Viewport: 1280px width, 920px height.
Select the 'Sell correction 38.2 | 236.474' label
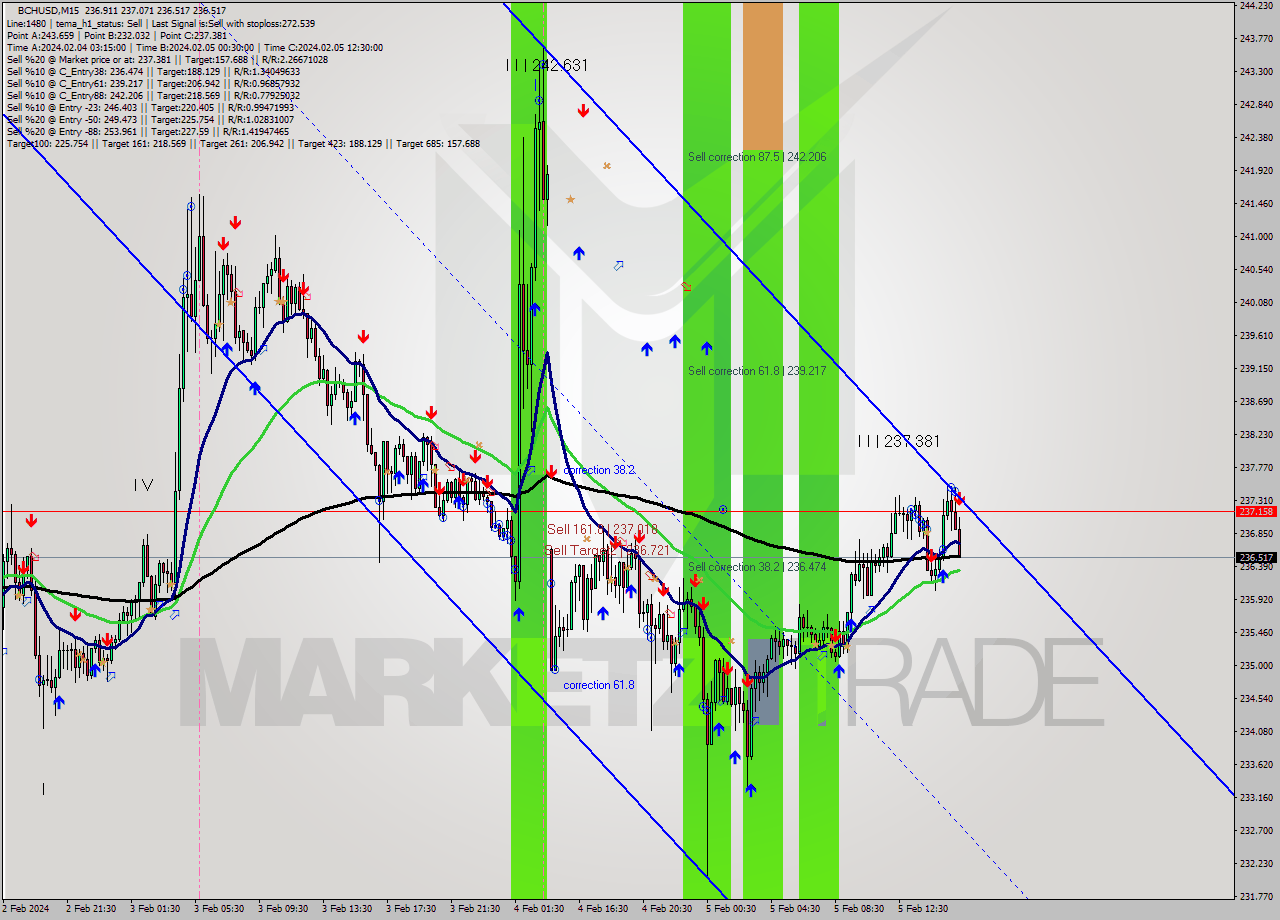(x=756, y=567)
